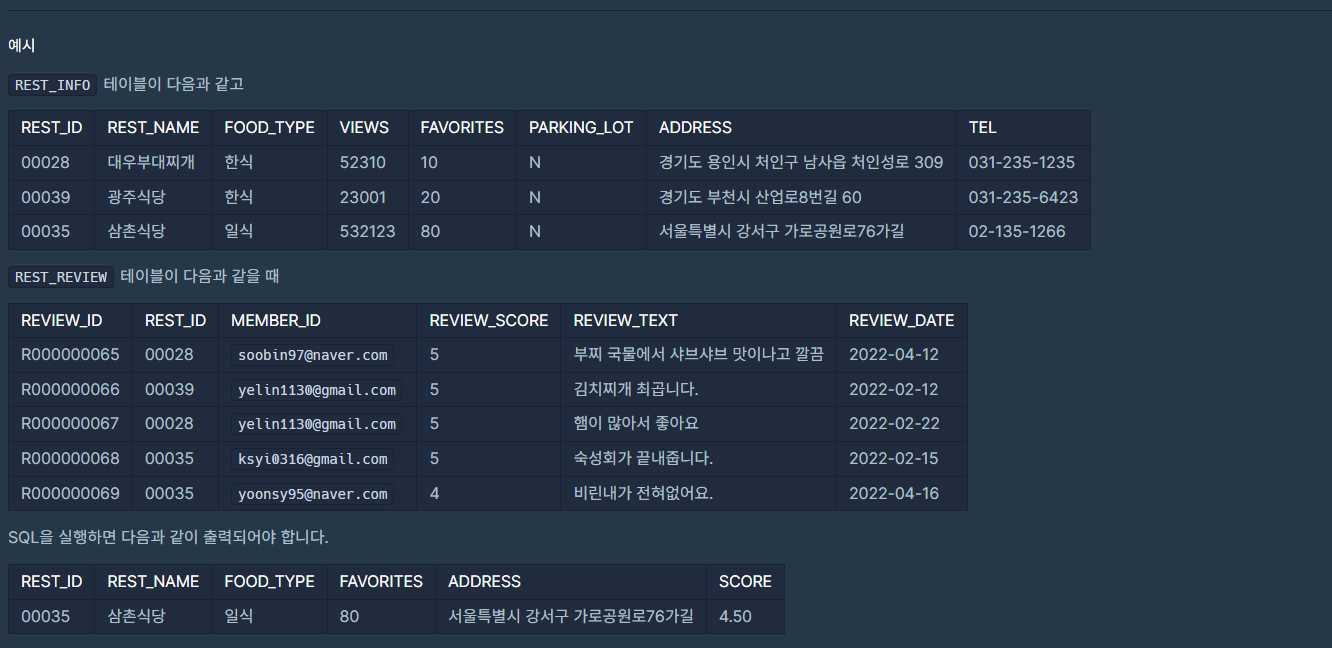Screen dimensions: 1332x648
Task: Click the 4.50 score value
Action: (x=735, y=617)
